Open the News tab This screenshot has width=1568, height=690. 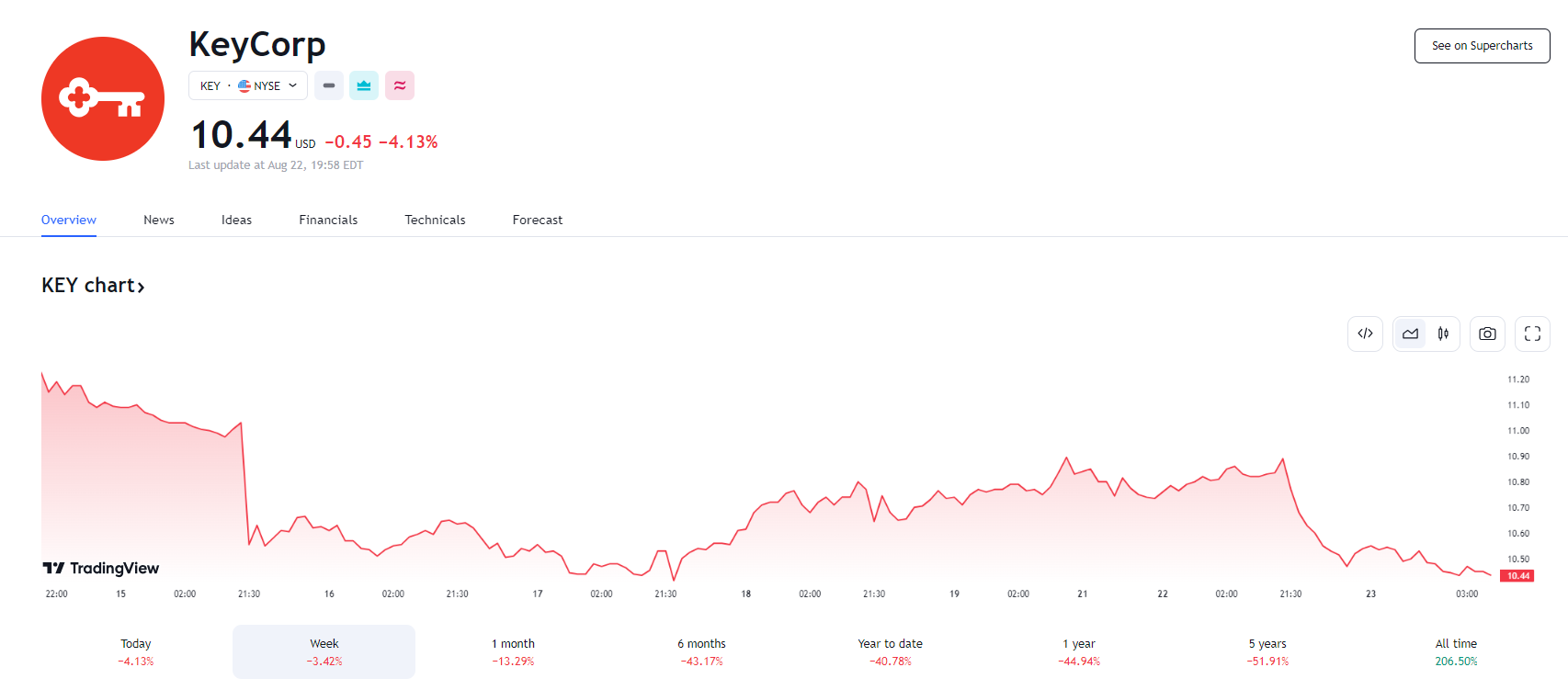[159, 220]
